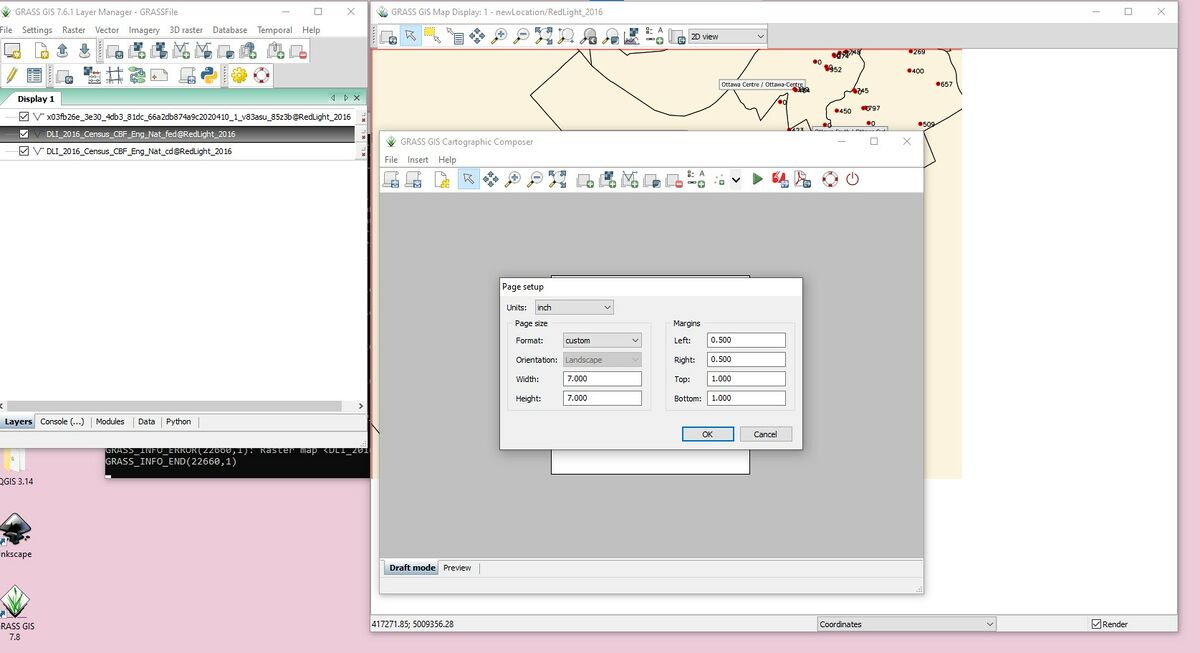Cancel the Page setup dialog

tap(766, 433)
